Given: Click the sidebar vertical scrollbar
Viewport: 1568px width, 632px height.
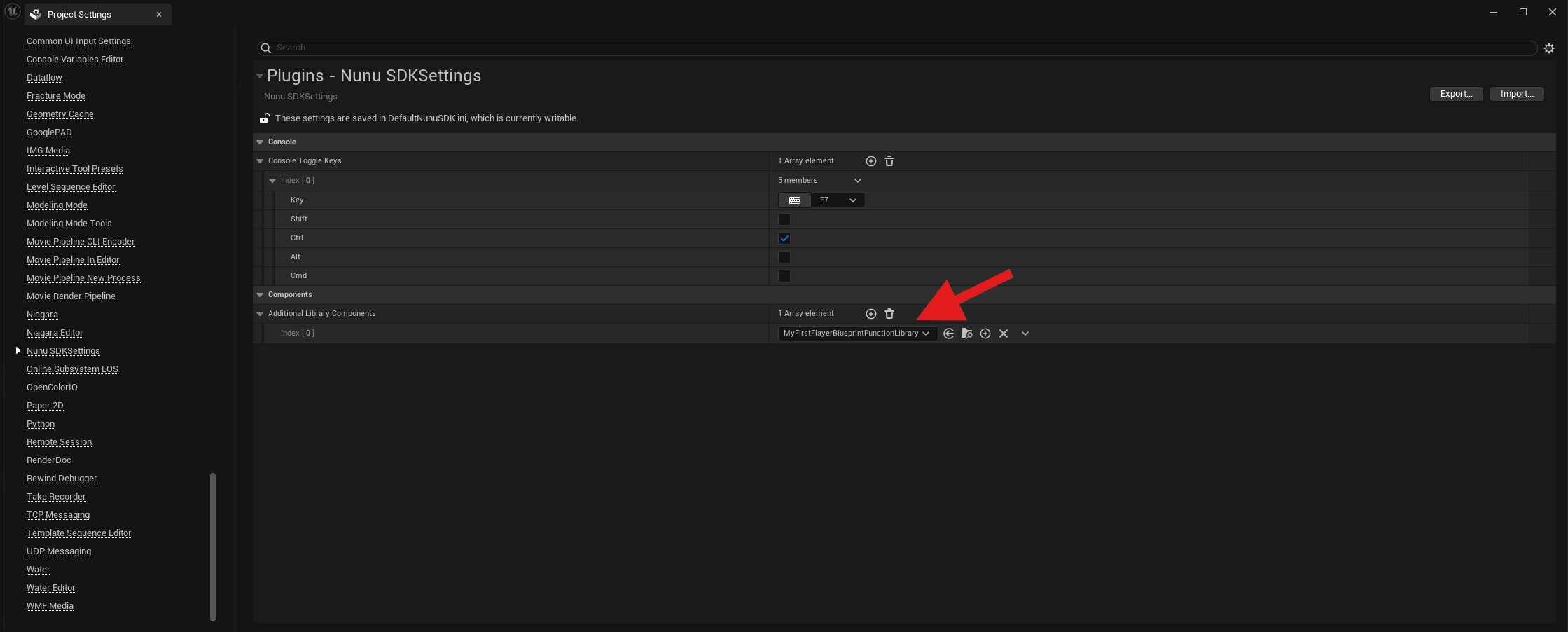Looking at the screenshot, I should click(x=213, y=547).
